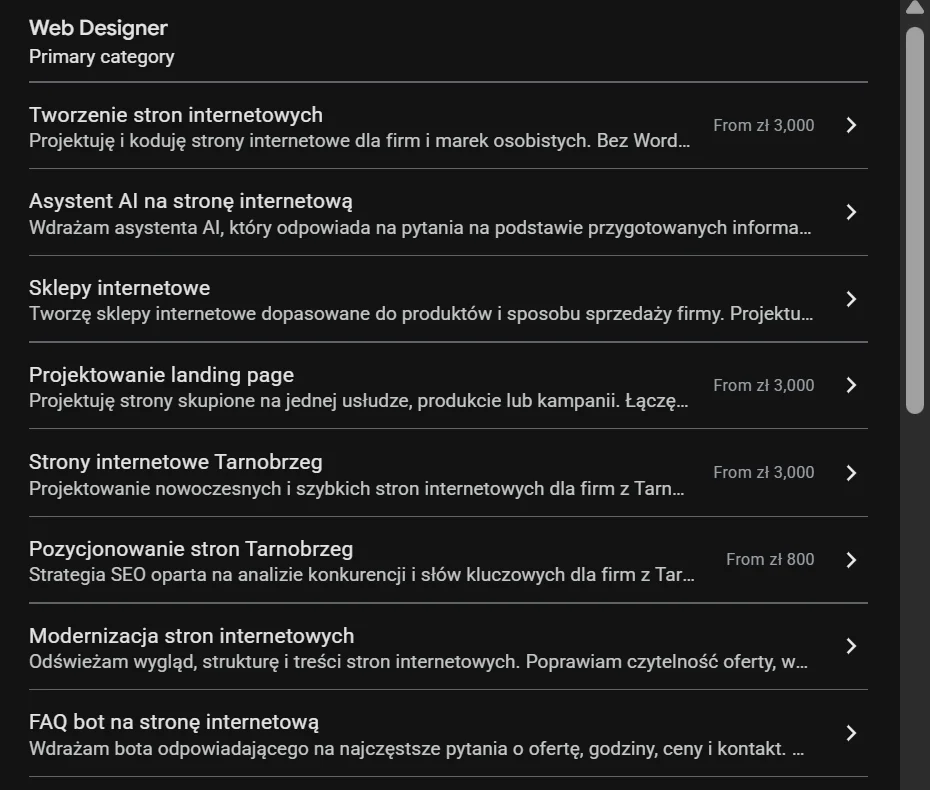Click description starting Wdrażam bota odpowiadającego

click(416, 749)
